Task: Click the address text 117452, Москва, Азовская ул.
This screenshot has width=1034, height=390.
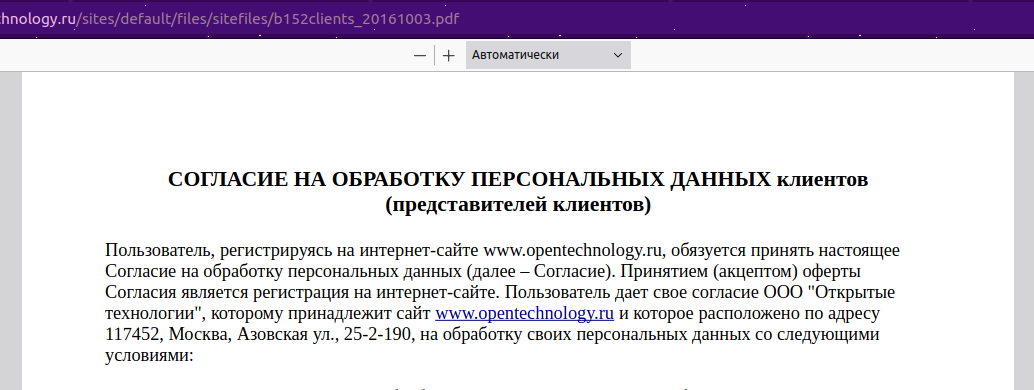Action: tap(222, 334)
